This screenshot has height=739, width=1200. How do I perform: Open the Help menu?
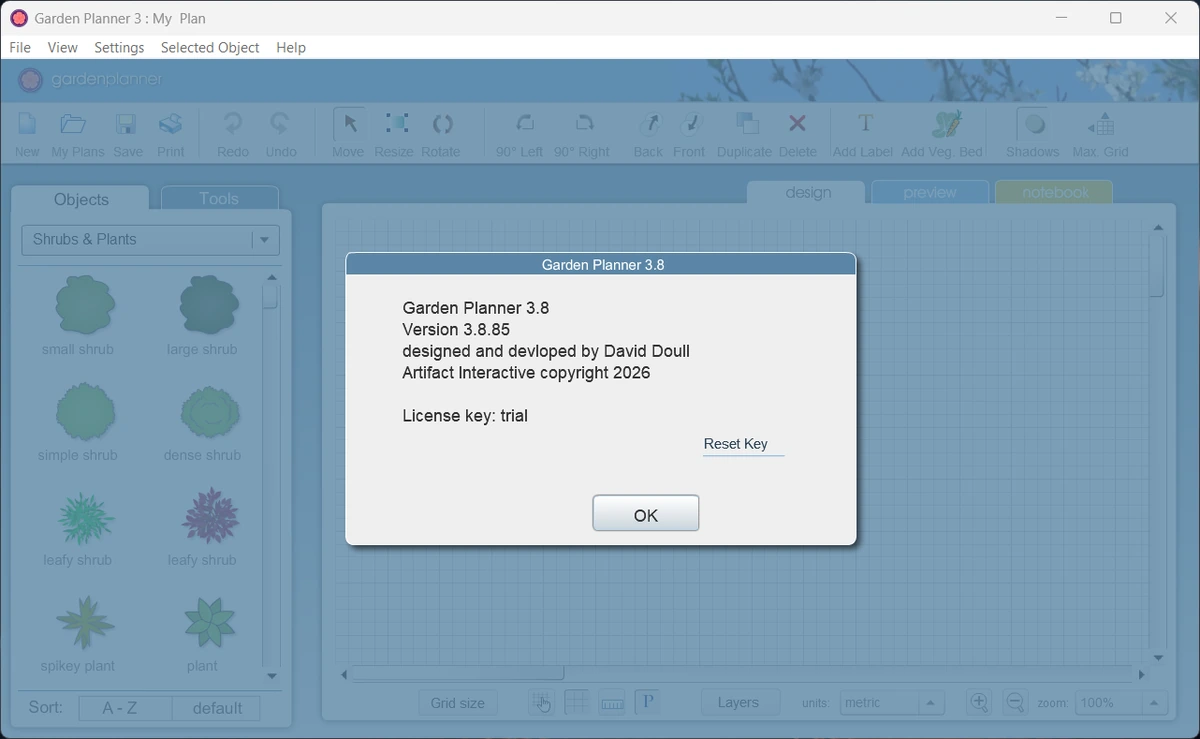point(291,47)
